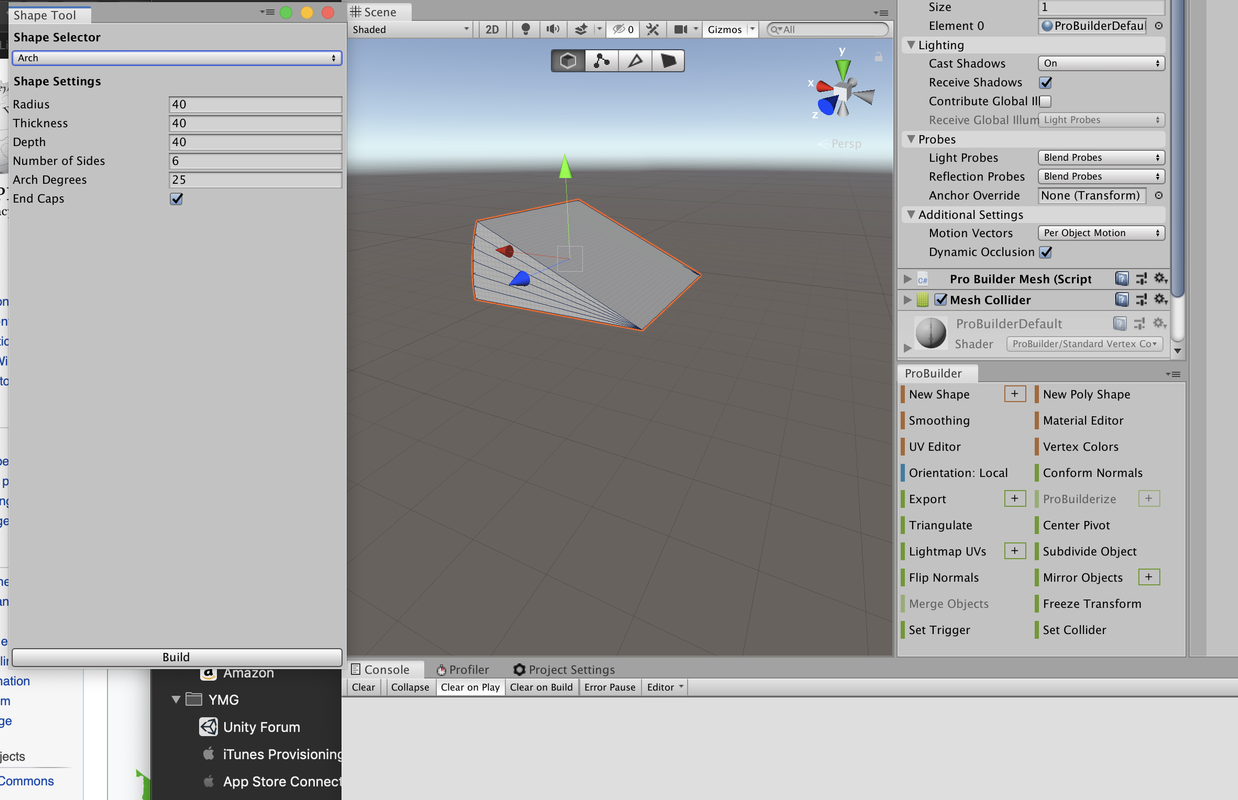Expand Pro Builder Mesh component
1238x800 pixels.
pyautogui.click(x=907, y=279)
